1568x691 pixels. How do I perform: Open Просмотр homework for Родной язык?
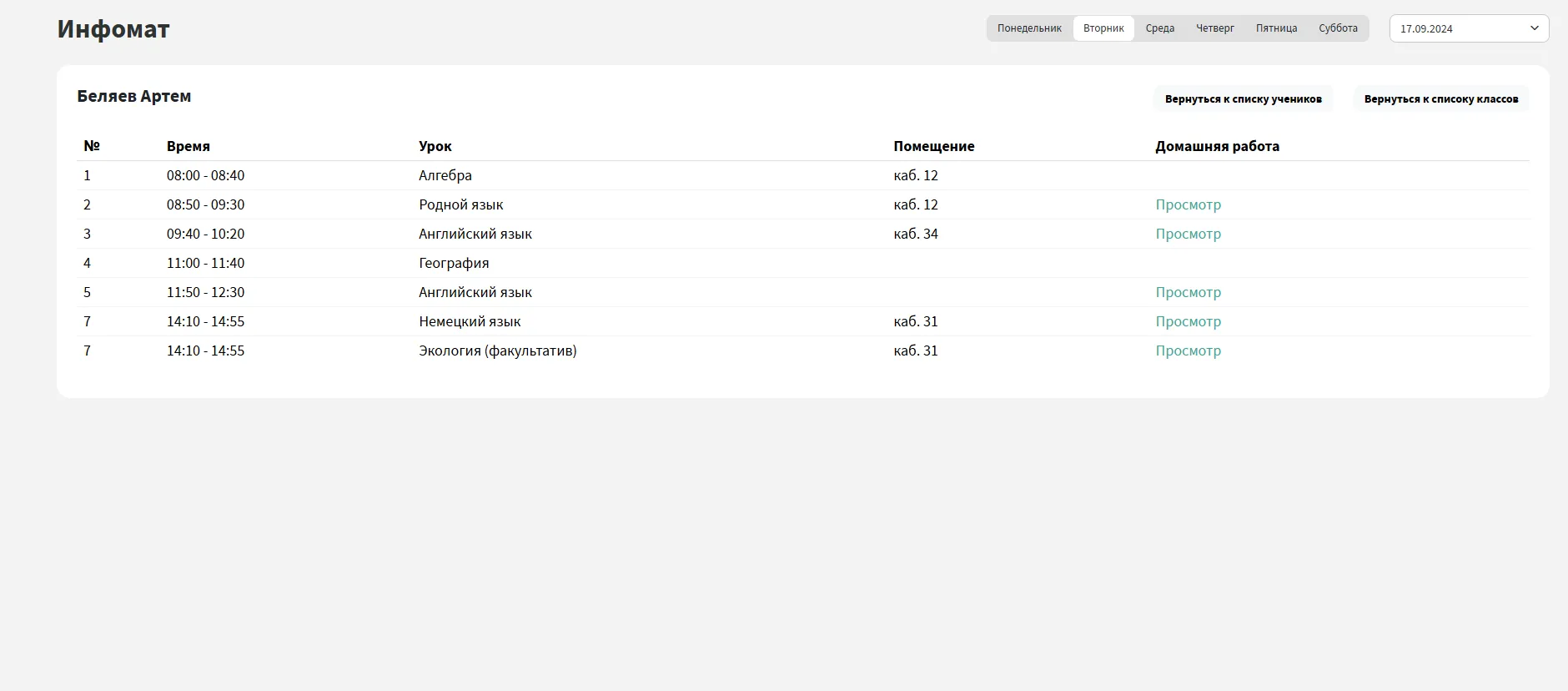[x=1188, y=204]
